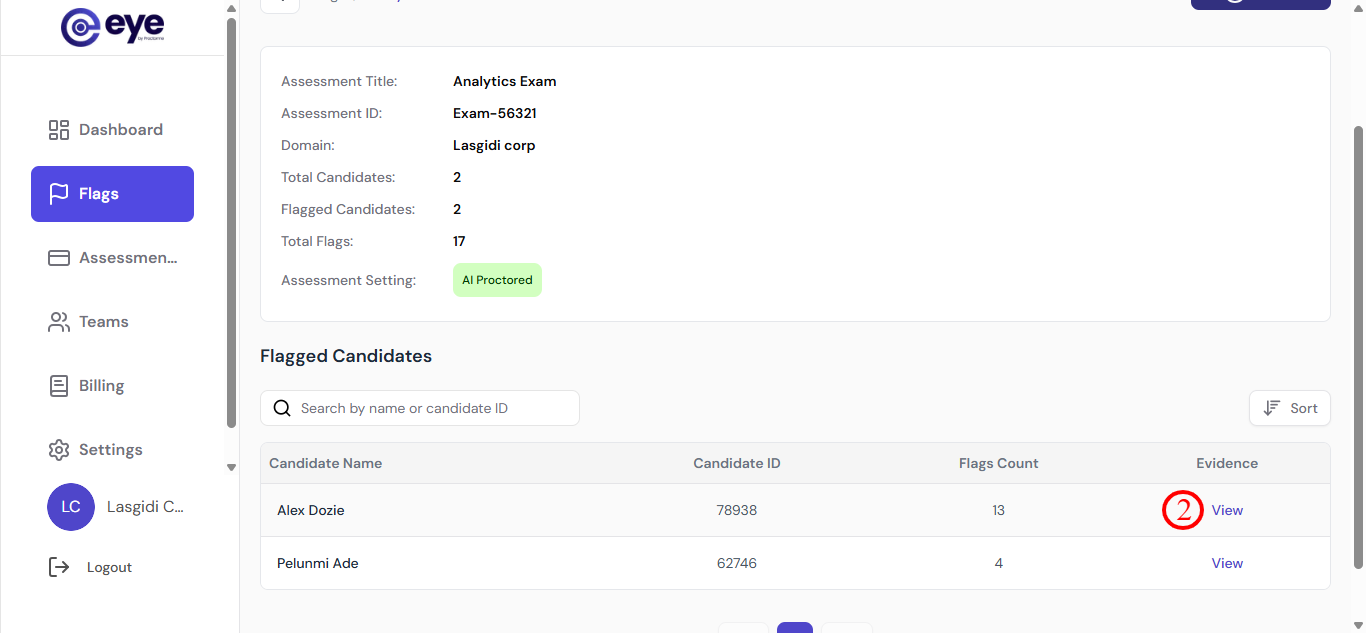Click the Candidate Name column header
1366x633 pixels.
[326, 463]
